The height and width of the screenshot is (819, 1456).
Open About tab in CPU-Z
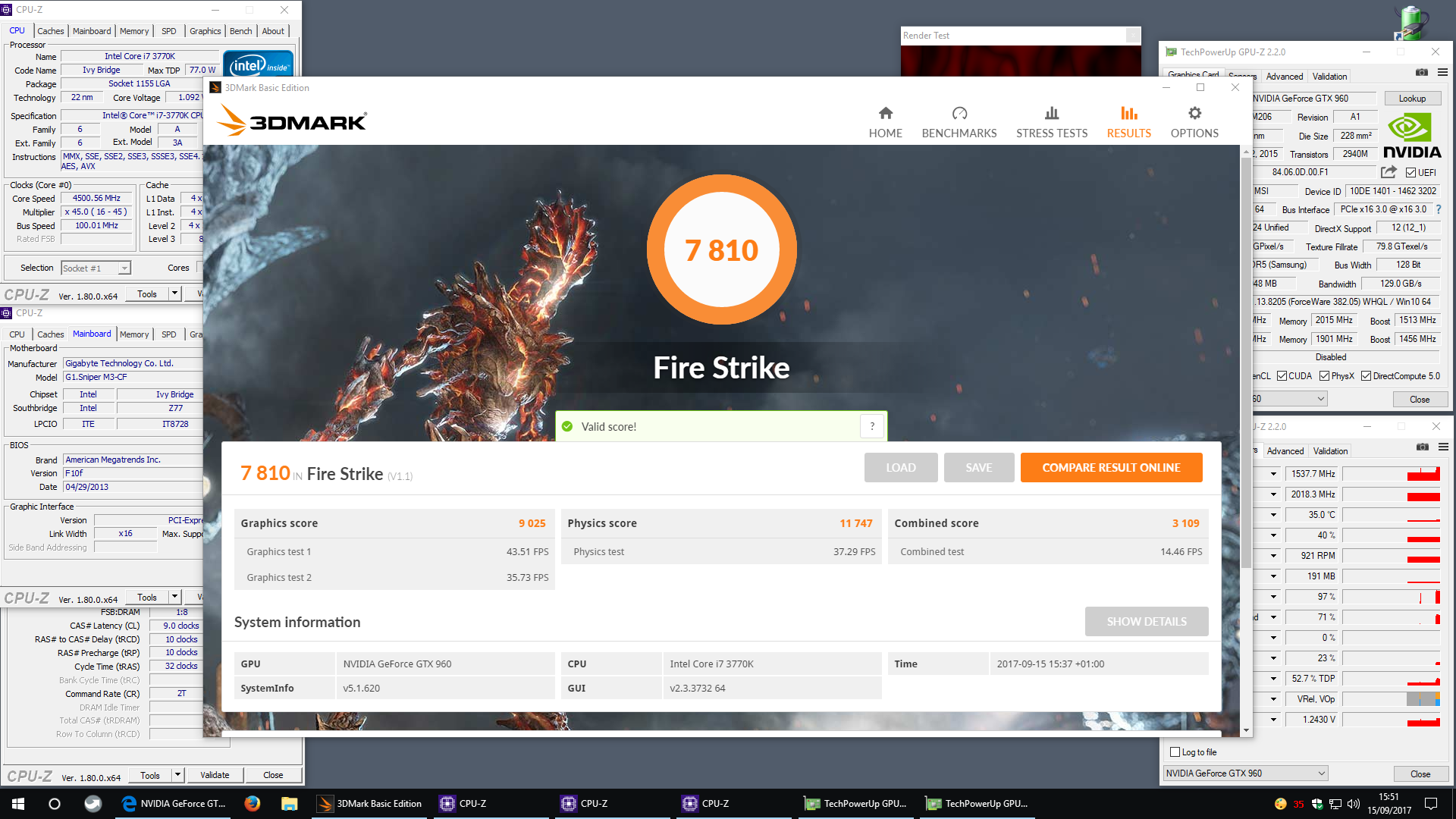(273, 31)
